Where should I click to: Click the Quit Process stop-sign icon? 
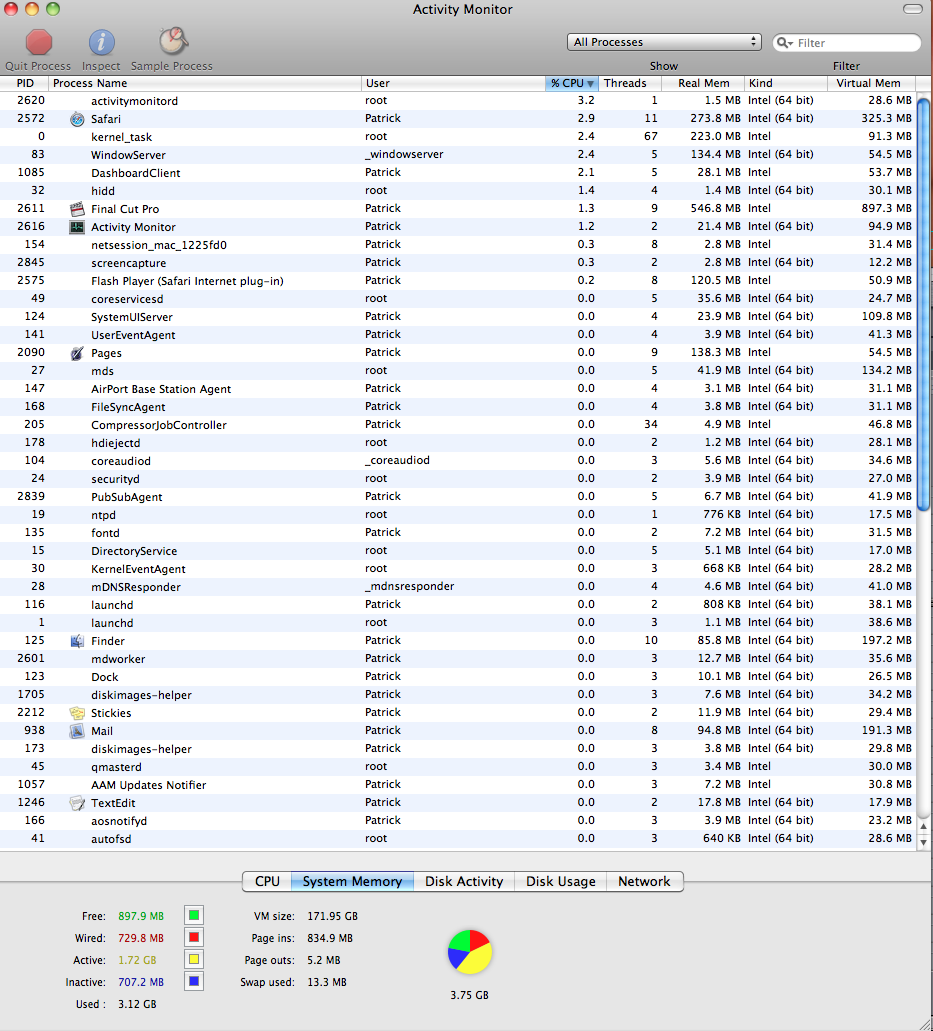[x=39, y=43]
